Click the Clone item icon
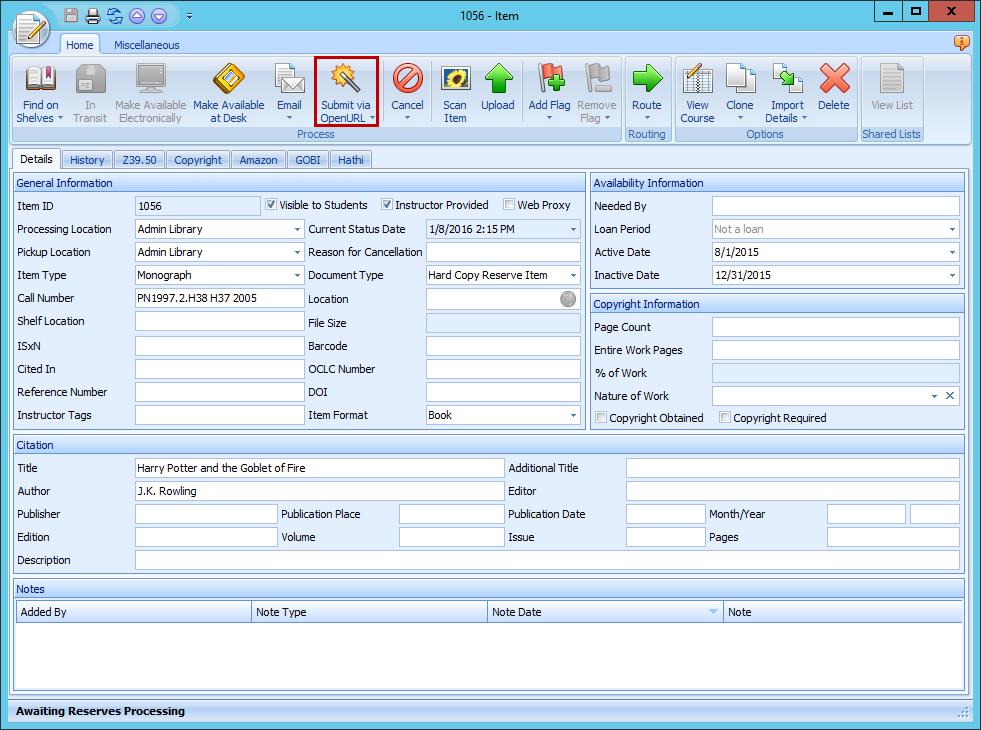The width and height of the screenshot is (981, 730). (740, 80)
